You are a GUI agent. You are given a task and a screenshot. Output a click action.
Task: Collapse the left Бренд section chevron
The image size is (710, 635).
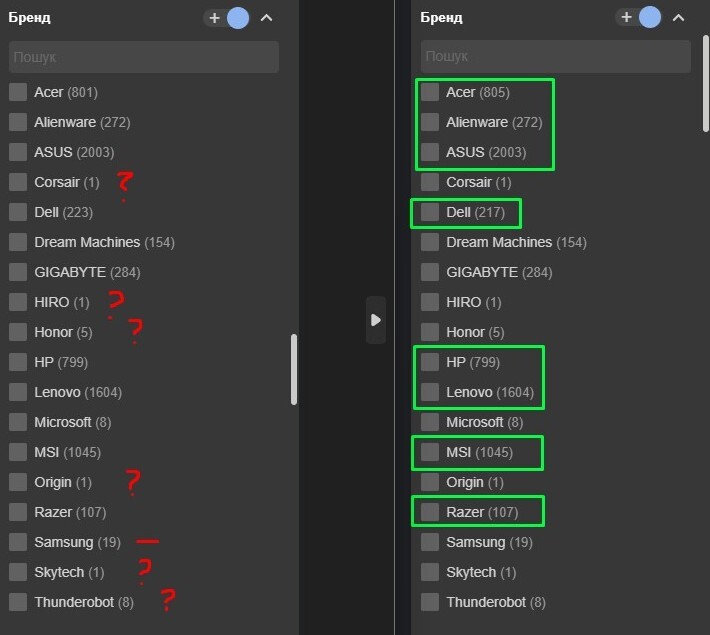pyautogui.click(x=266, y=18)
